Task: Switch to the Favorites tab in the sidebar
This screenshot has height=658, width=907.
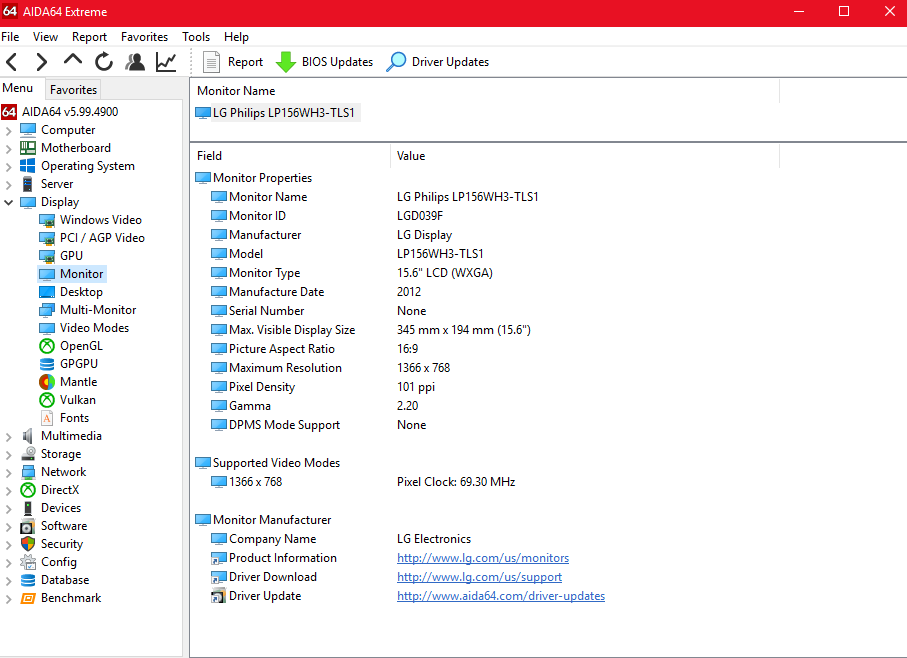Action: [x=73, y=90]
